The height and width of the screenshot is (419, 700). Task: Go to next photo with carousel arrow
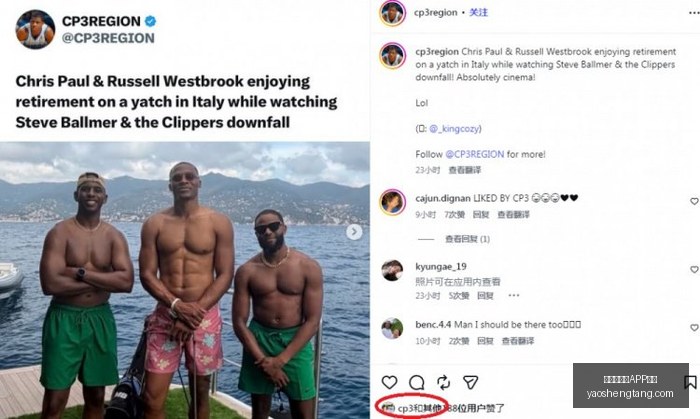tap(354, 232)
